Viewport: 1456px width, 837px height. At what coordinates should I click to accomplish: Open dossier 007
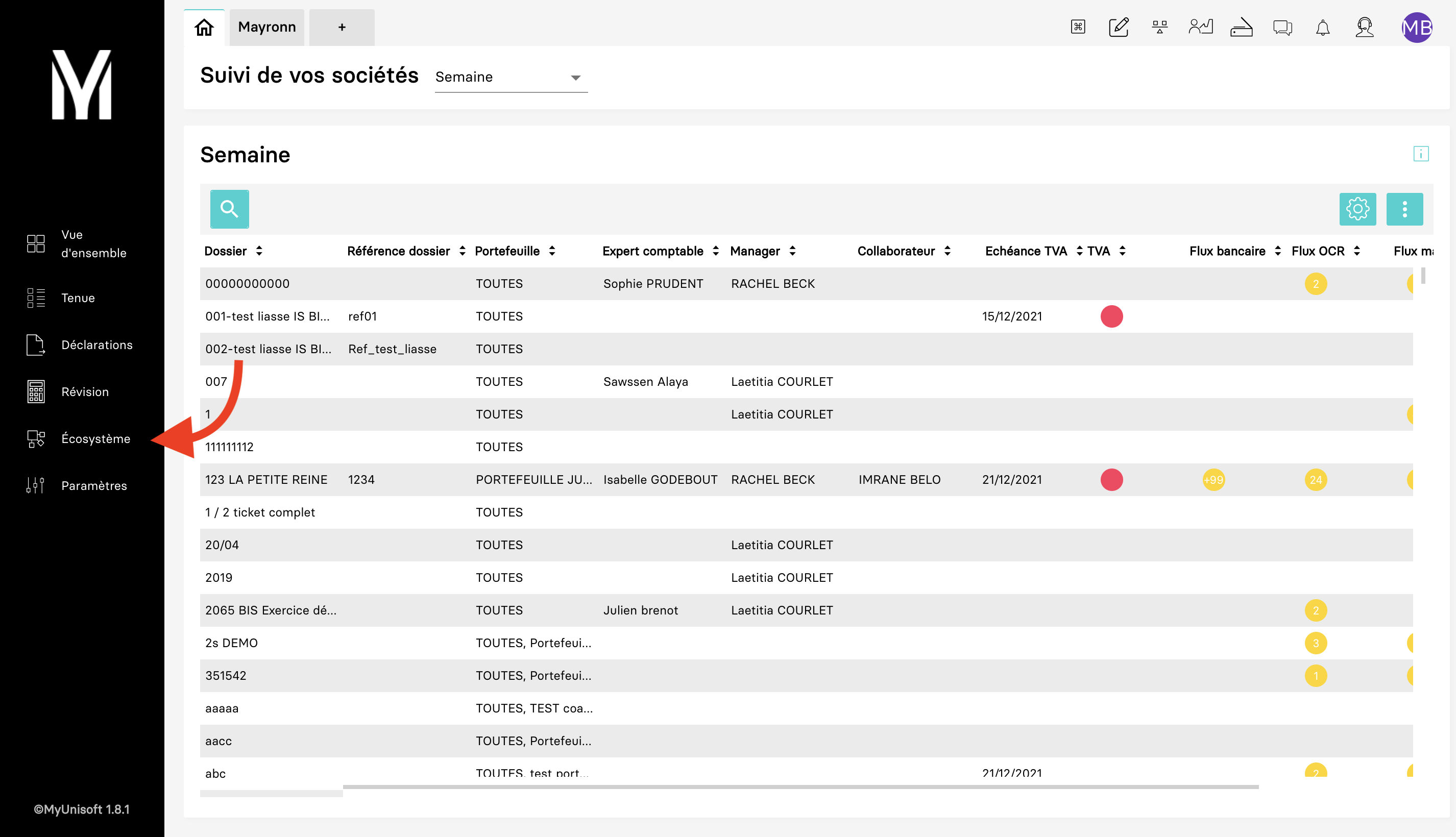coord(215,382)
